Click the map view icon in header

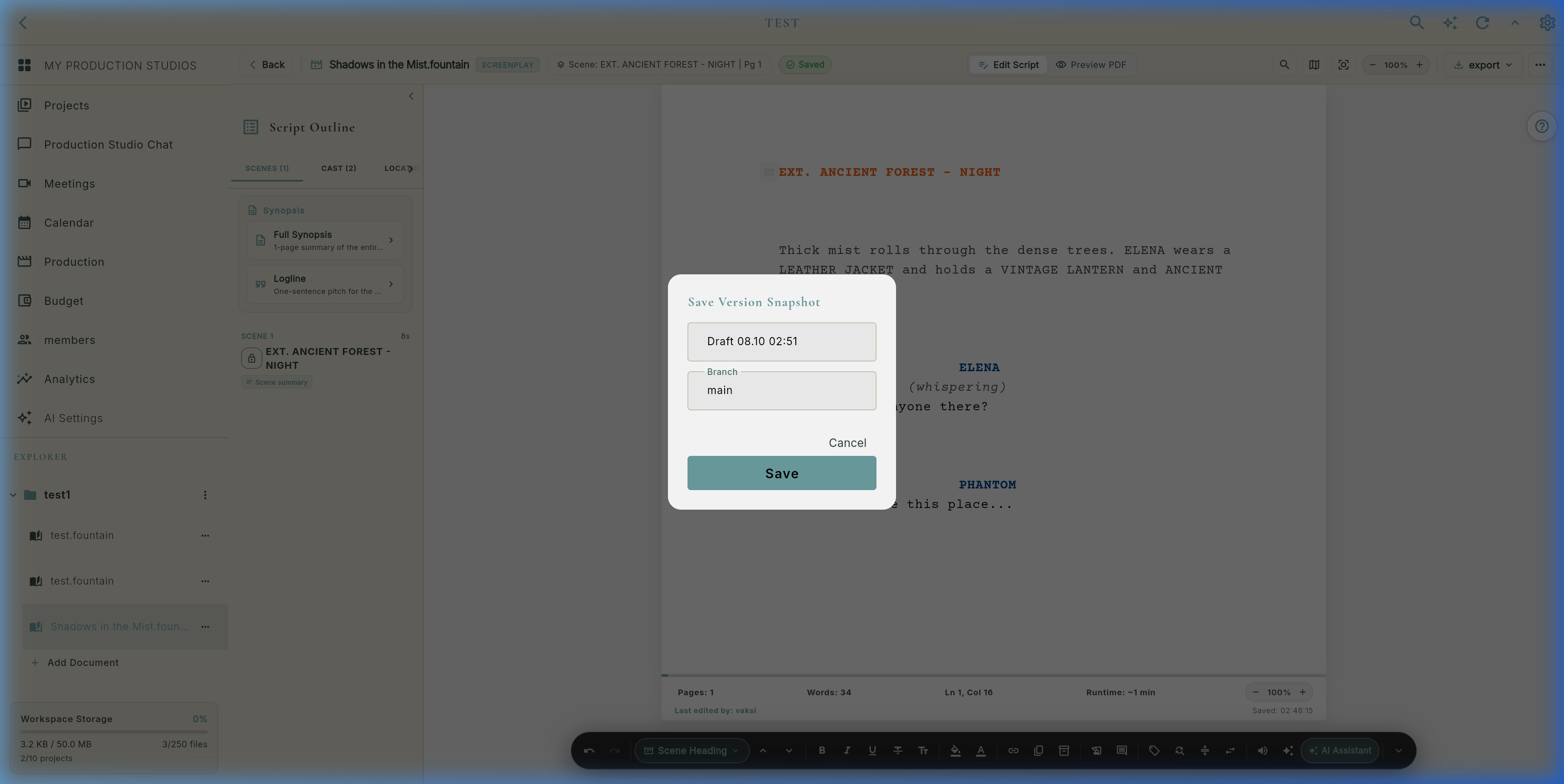1314,65
